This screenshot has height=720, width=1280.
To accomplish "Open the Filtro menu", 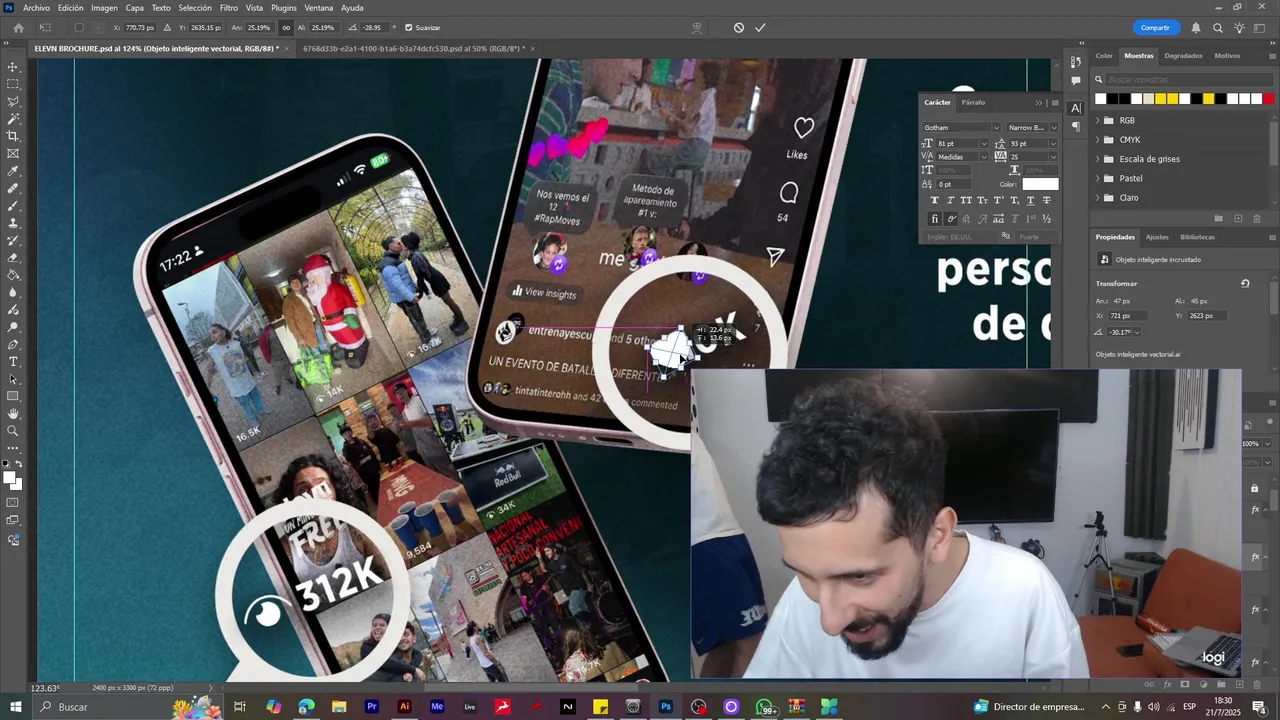I will pos(229,7).
